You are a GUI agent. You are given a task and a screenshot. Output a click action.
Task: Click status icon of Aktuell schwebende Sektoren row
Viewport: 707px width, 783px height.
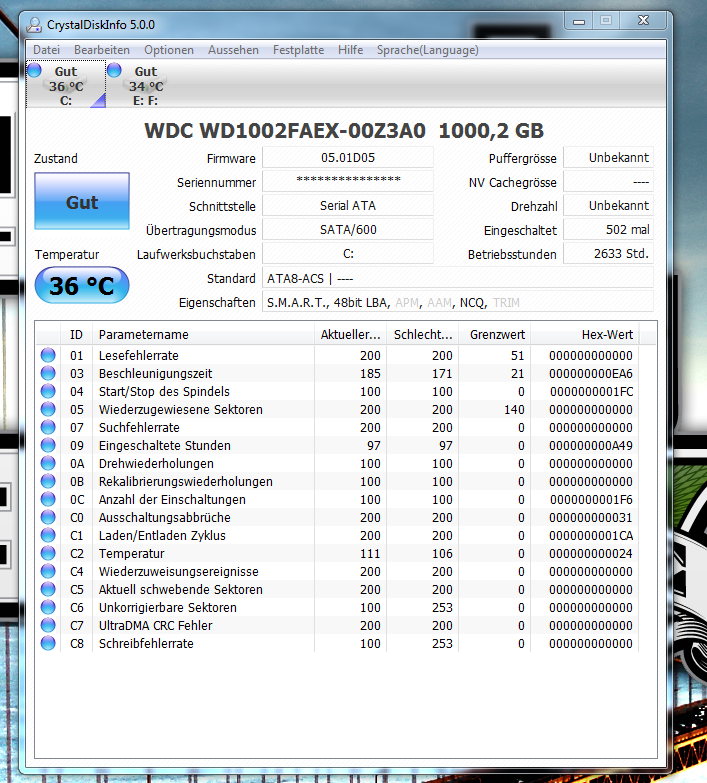click(48, 589)
